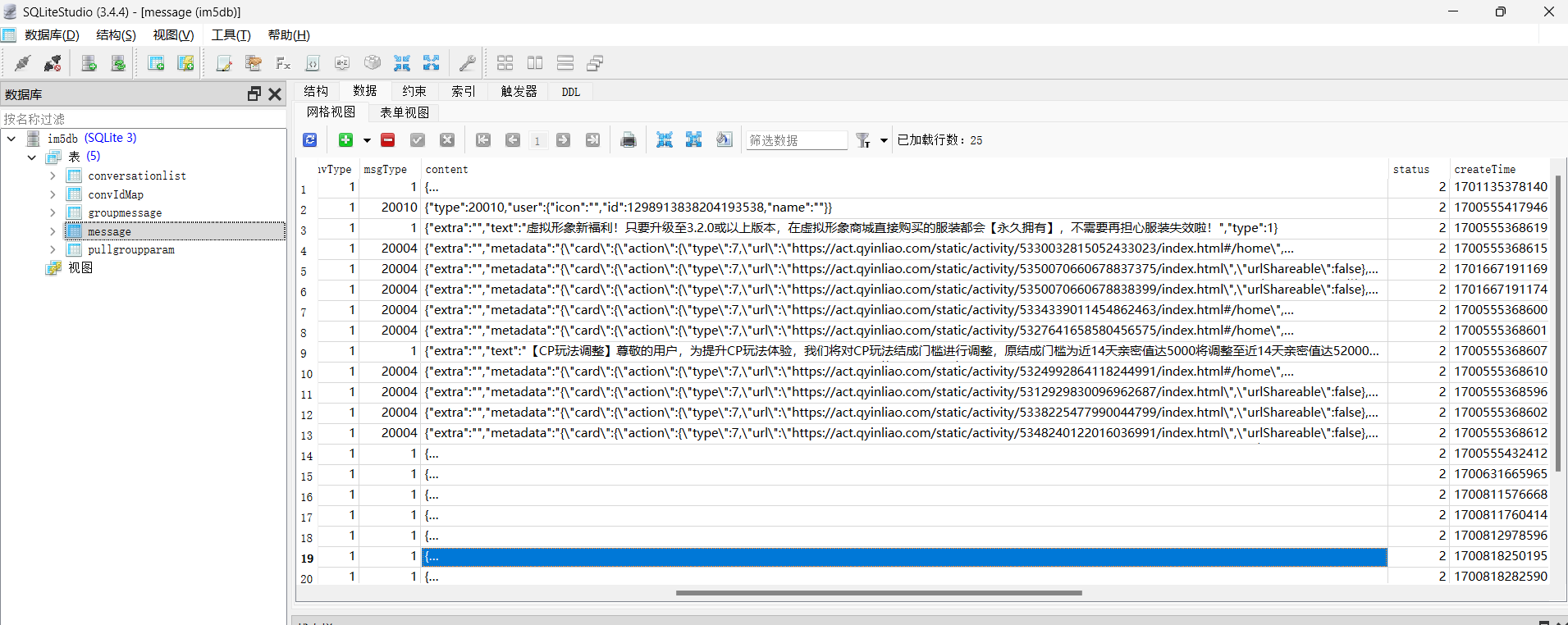
Task: Expand the groupmessage table node
Action: pos(53,212)
